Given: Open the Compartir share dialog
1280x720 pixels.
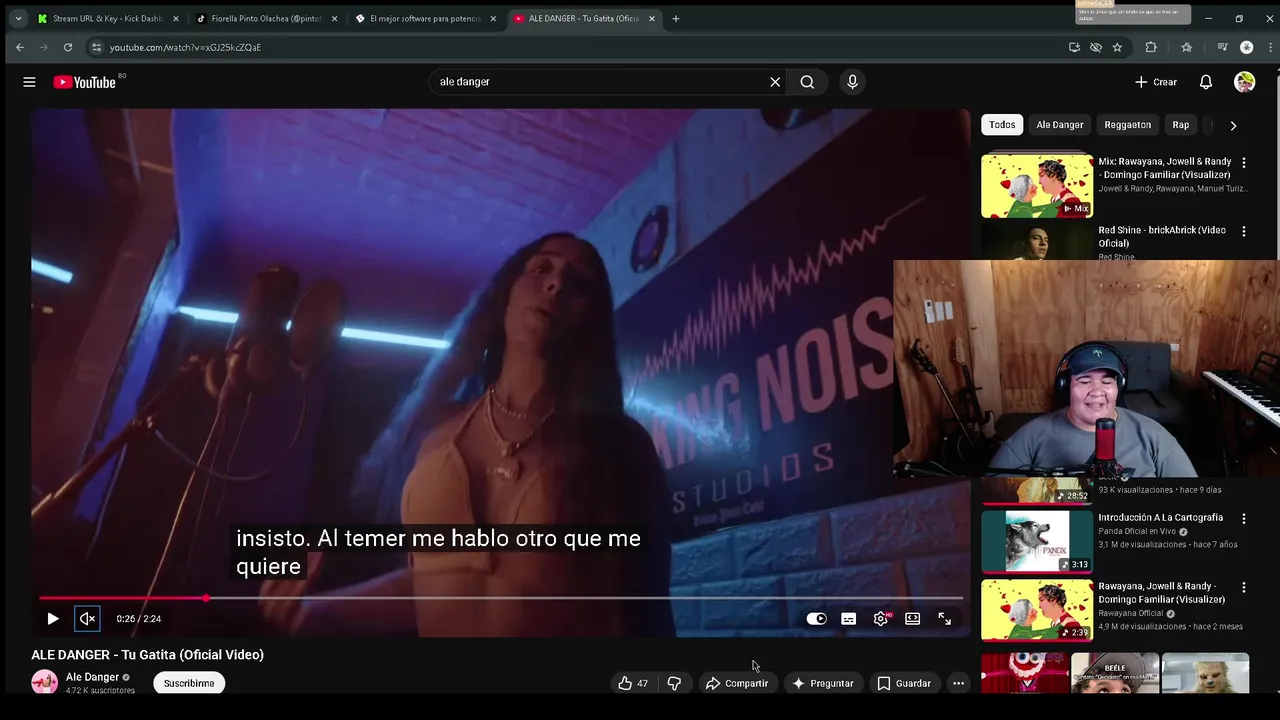Looking at the screenshot, I should (x=737, y=683).
